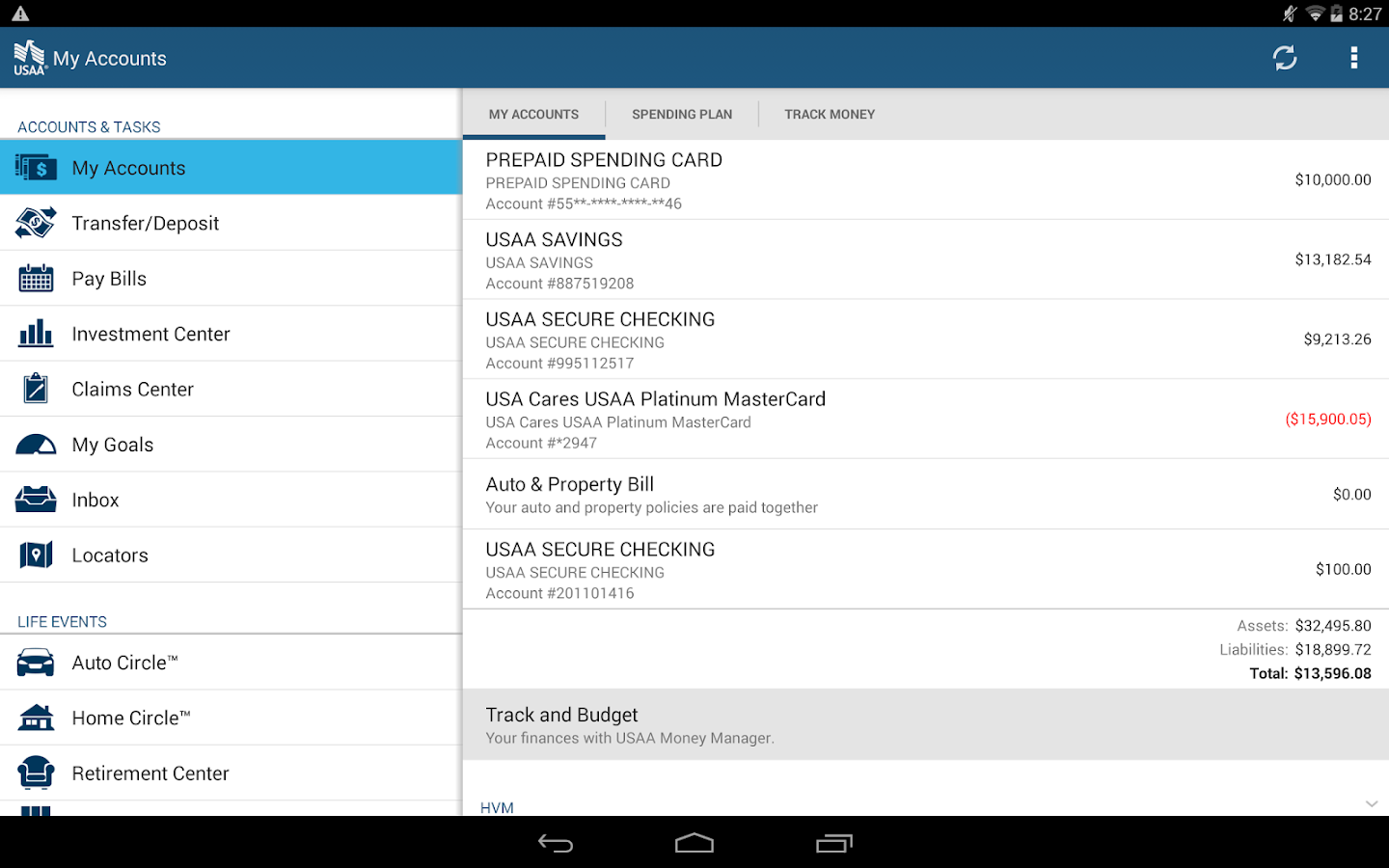Open Android recent apps
Screen dimensions: 1389x868
tap(834, 844)
